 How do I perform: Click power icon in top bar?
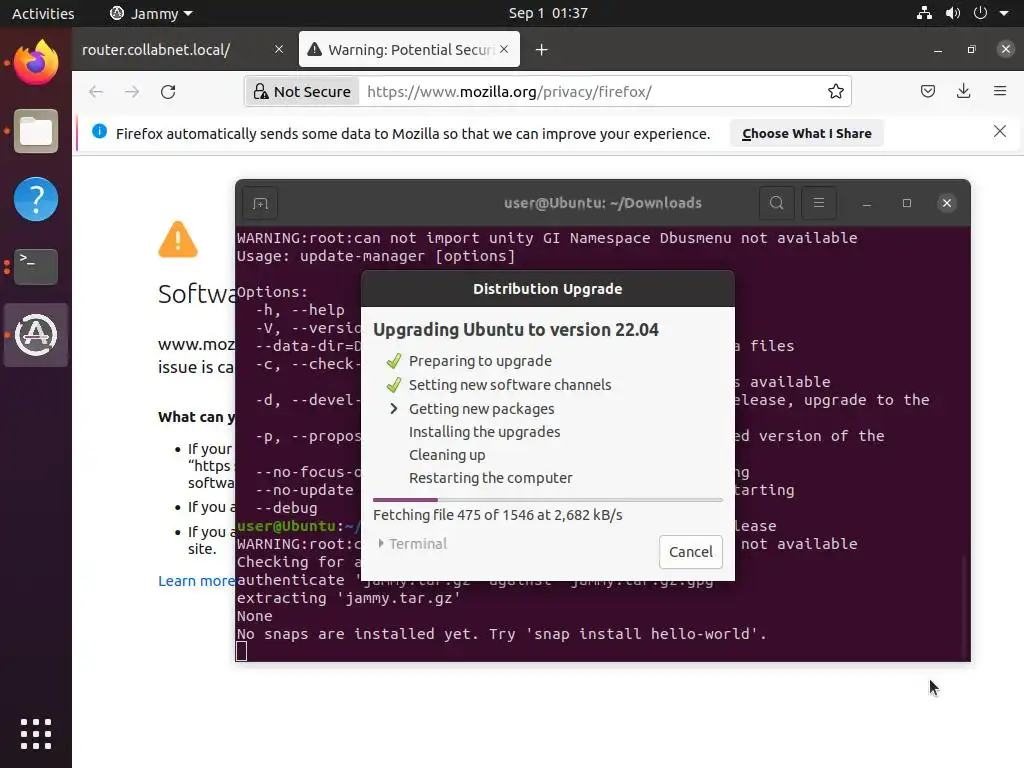point(980,13)
